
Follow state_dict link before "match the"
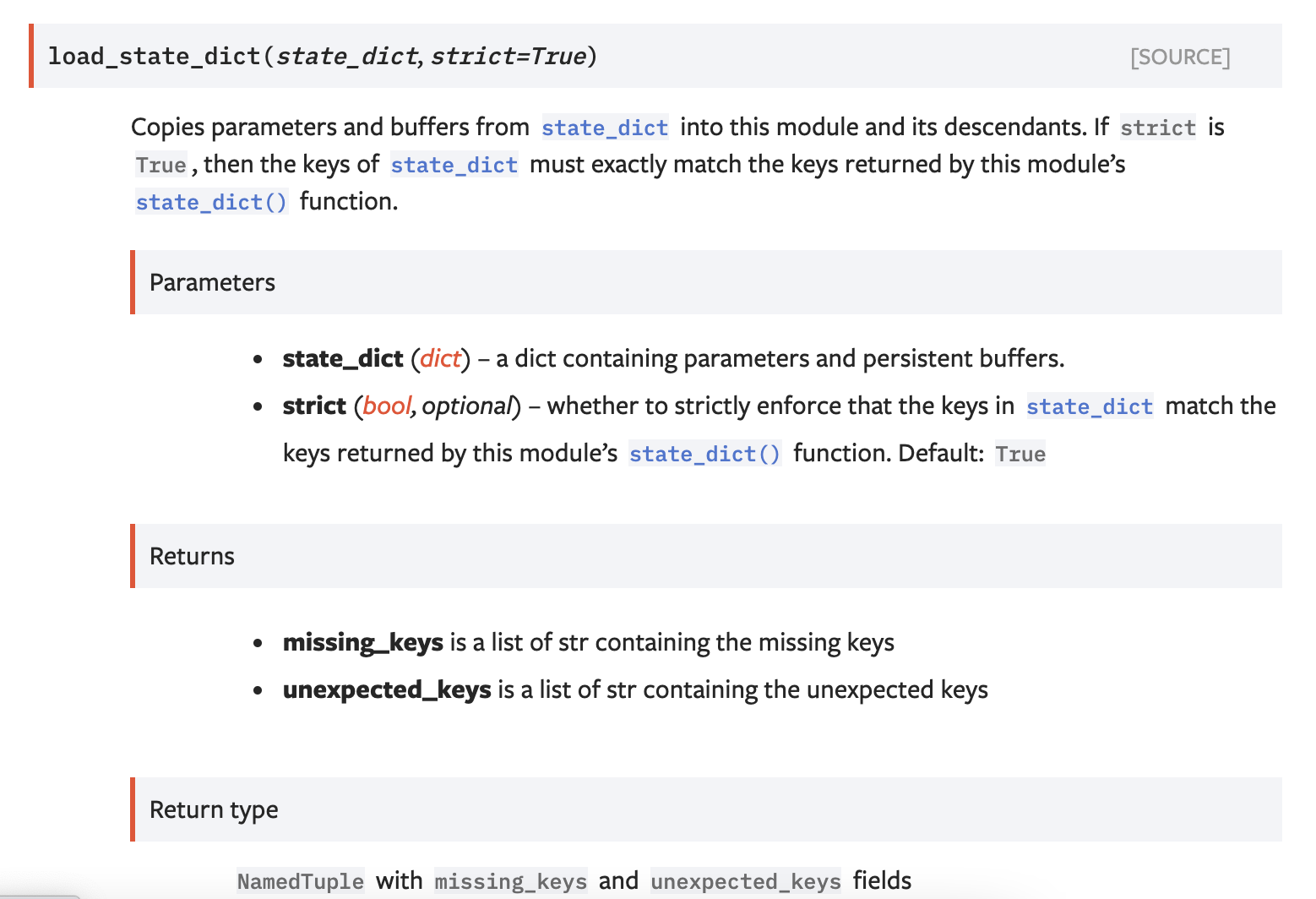tap(1089, 406)
